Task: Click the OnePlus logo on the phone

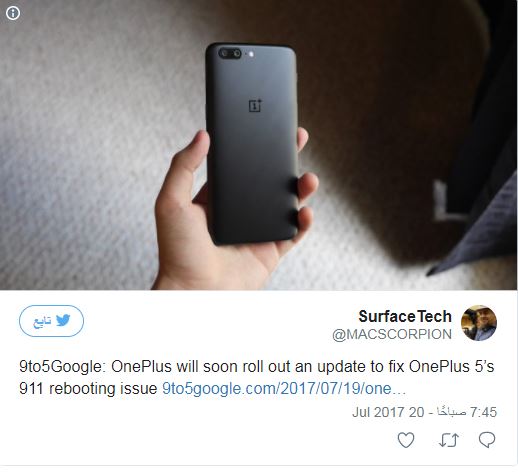Action: (255, 106)
